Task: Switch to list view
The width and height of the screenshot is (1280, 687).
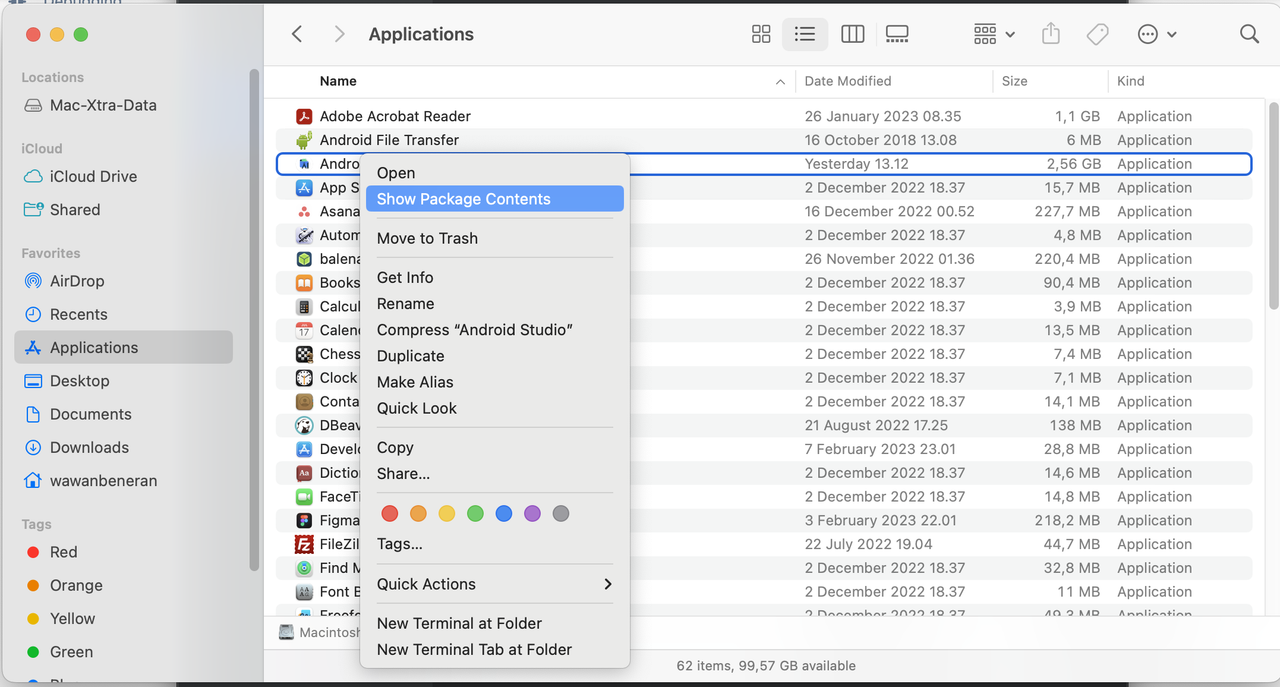Action: (x=805, y=34)
